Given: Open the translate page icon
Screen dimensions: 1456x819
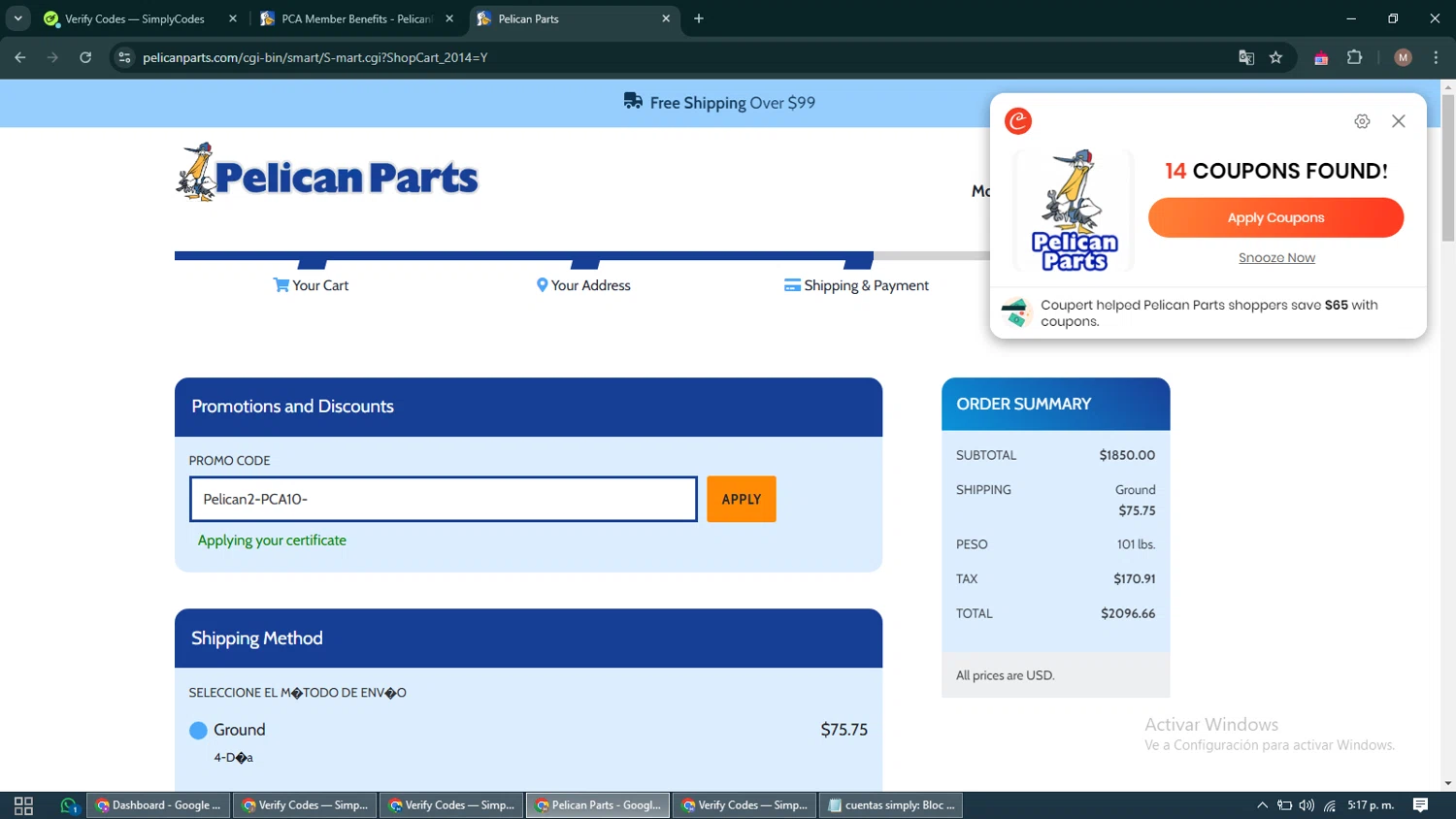Looking at the screenshot, I should (1246, 57).
